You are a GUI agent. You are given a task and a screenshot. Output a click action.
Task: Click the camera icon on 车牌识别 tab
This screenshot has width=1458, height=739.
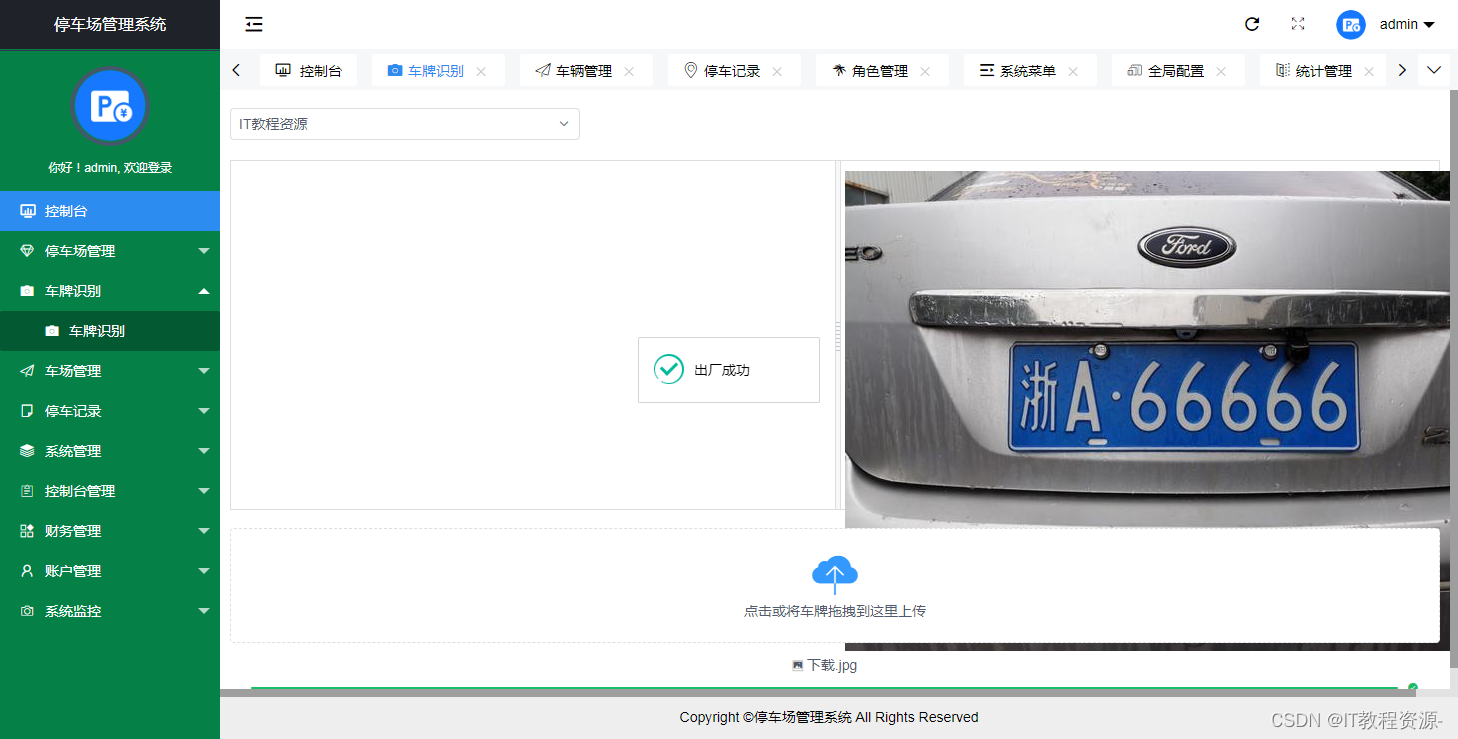point(394,70)
